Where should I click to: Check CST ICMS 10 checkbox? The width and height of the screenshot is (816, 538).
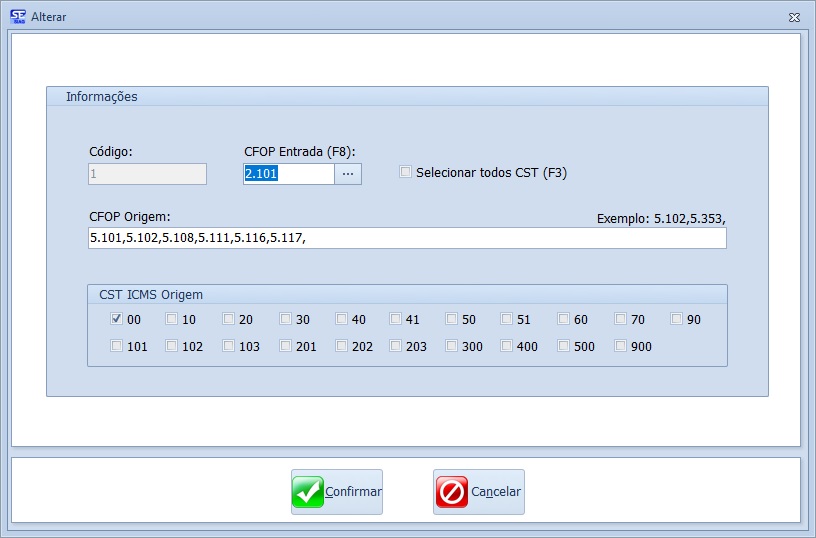[172, 319]
